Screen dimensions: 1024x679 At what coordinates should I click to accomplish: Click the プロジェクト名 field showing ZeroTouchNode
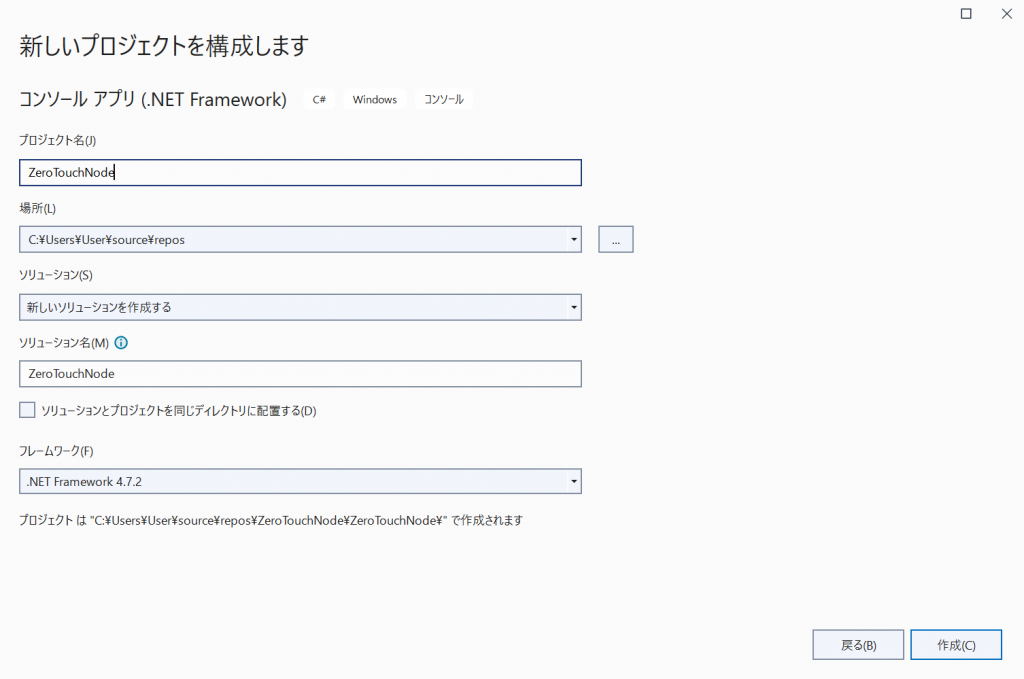[x=300, y=172]
